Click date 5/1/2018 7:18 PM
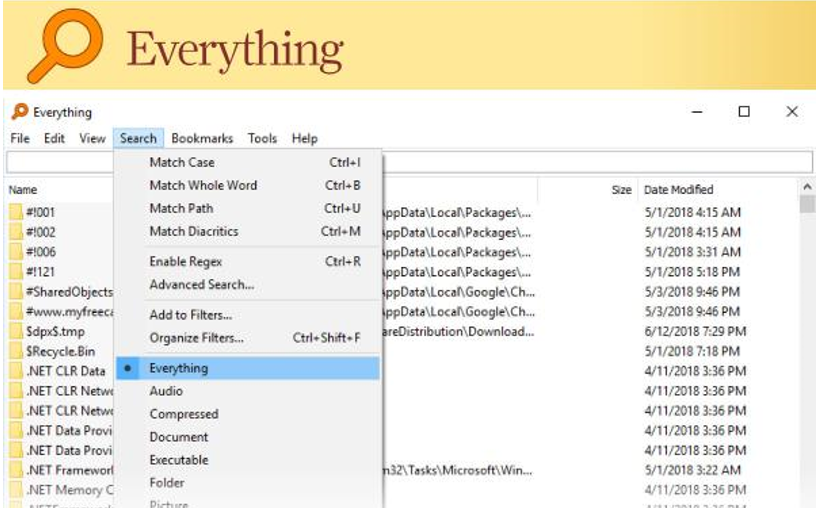The height and width of the screenshot is (508, 819). tap(692, 351)
